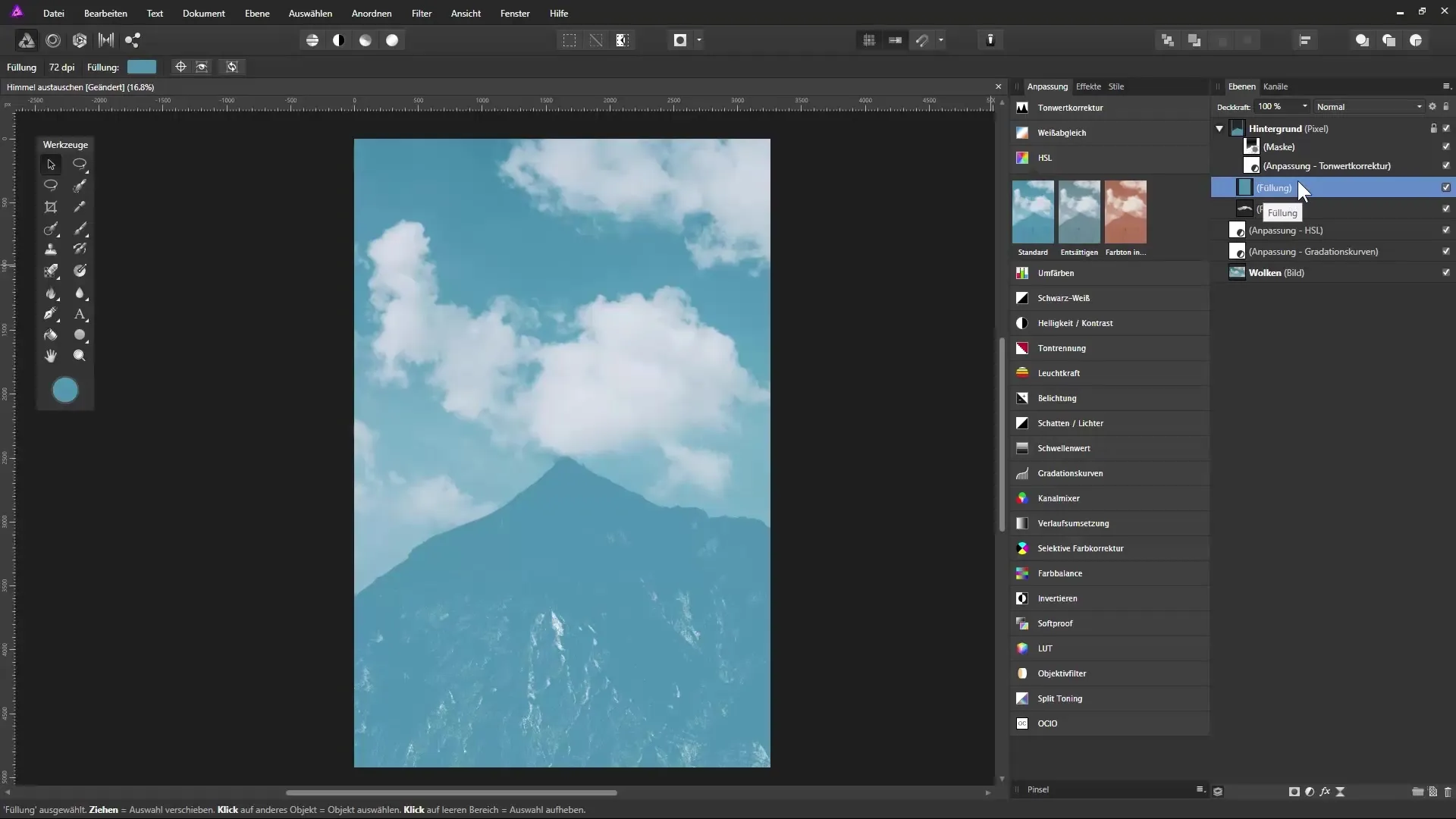Toggle visibility of the selected Füllung layer
This screenshot has height=819, width=1456.
coord(1446,187)
